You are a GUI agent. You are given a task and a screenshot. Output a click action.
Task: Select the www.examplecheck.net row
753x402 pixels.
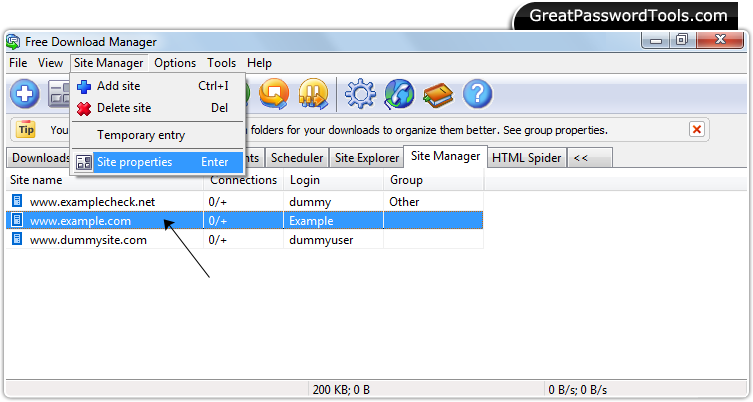244,201
